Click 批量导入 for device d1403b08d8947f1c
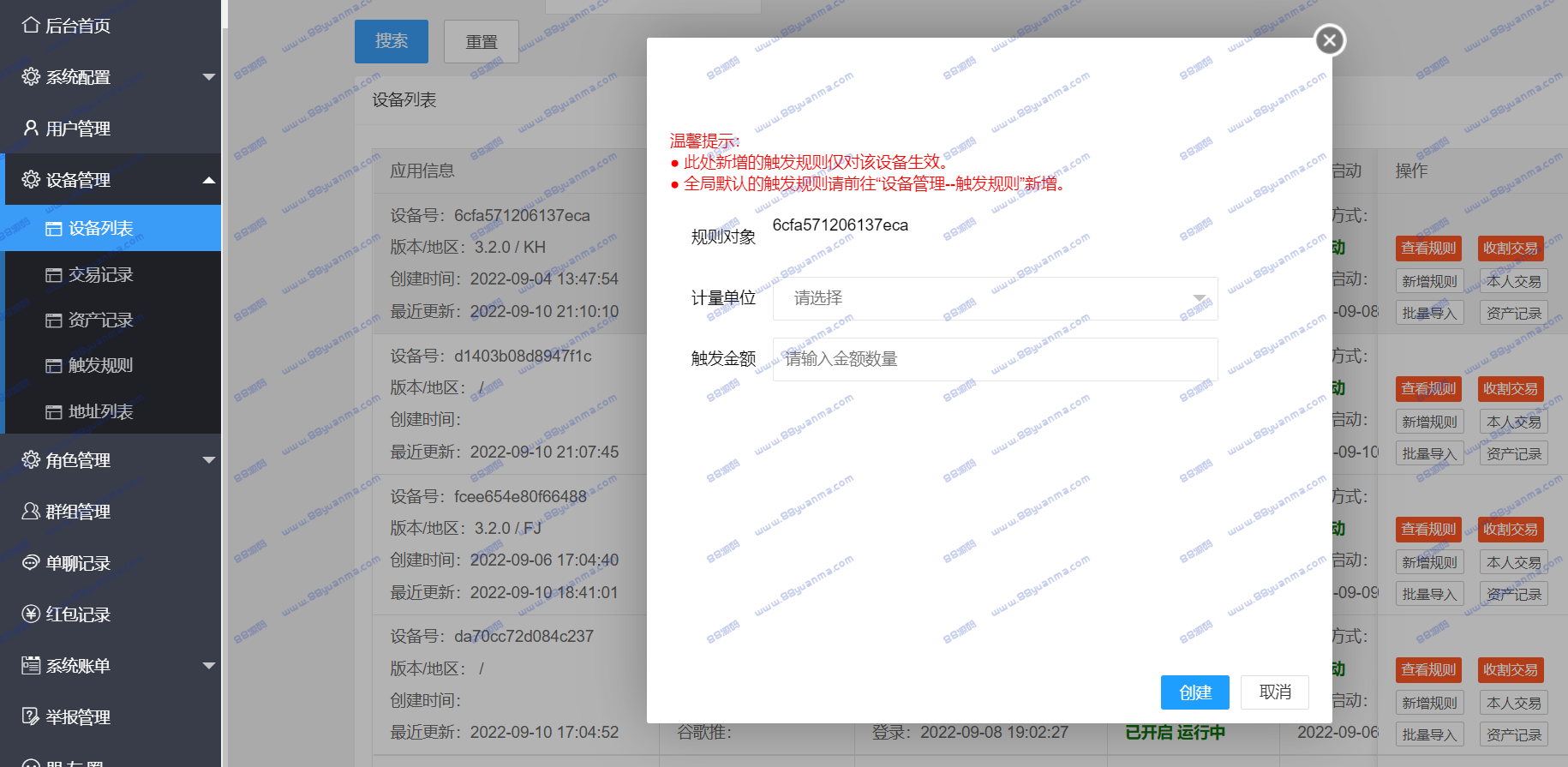Image resolution: width=1568 pixels, height=767 pixels. pos(1429,453)
